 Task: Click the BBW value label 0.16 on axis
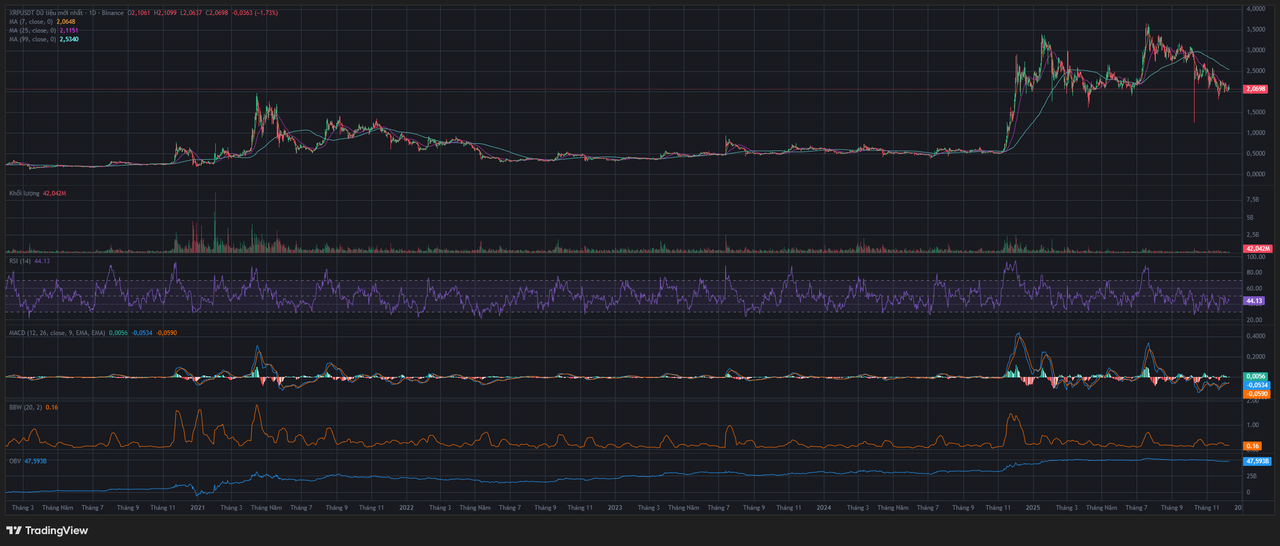[x=1251, y=445]
